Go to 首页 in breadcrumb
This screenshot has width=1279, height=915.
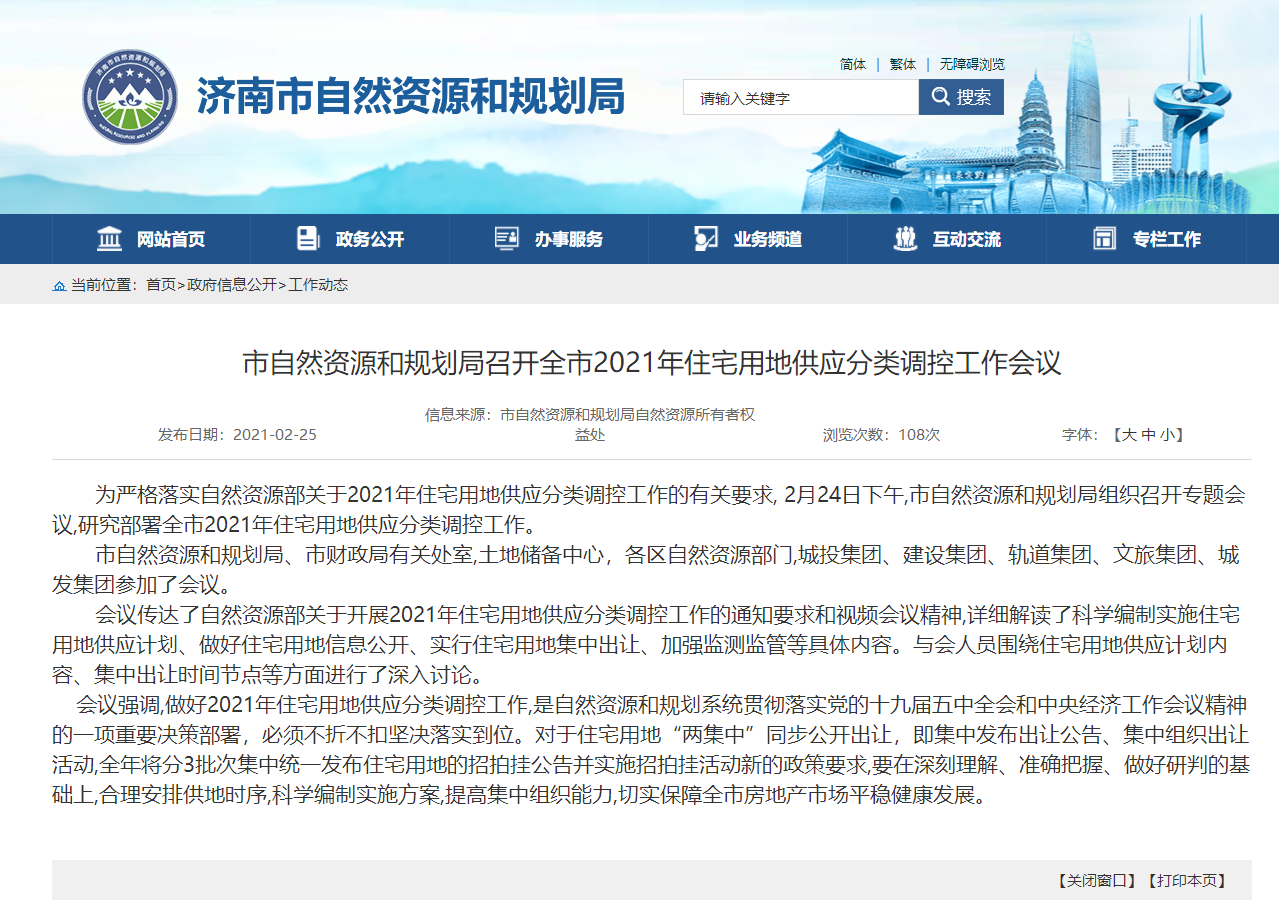coord(161,285)
